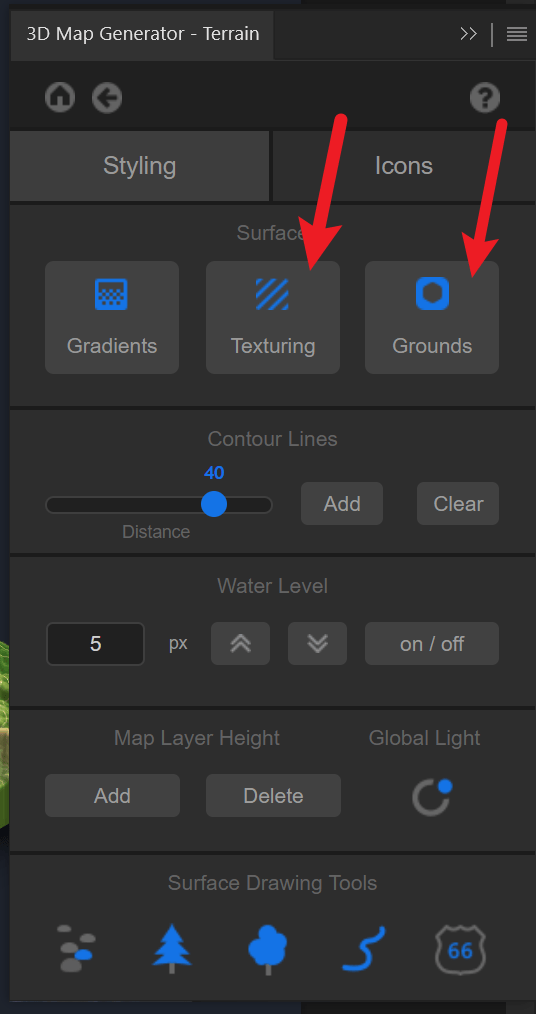This screenshot has width=536, height=1014.
Task: Open the Grounds surface option
Action: [432, 318]
